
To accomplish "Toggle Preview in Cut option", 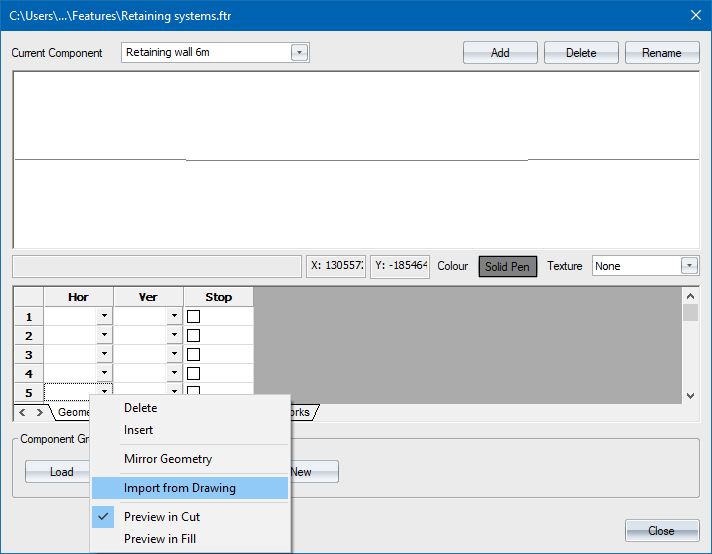I will pos(162,517).
